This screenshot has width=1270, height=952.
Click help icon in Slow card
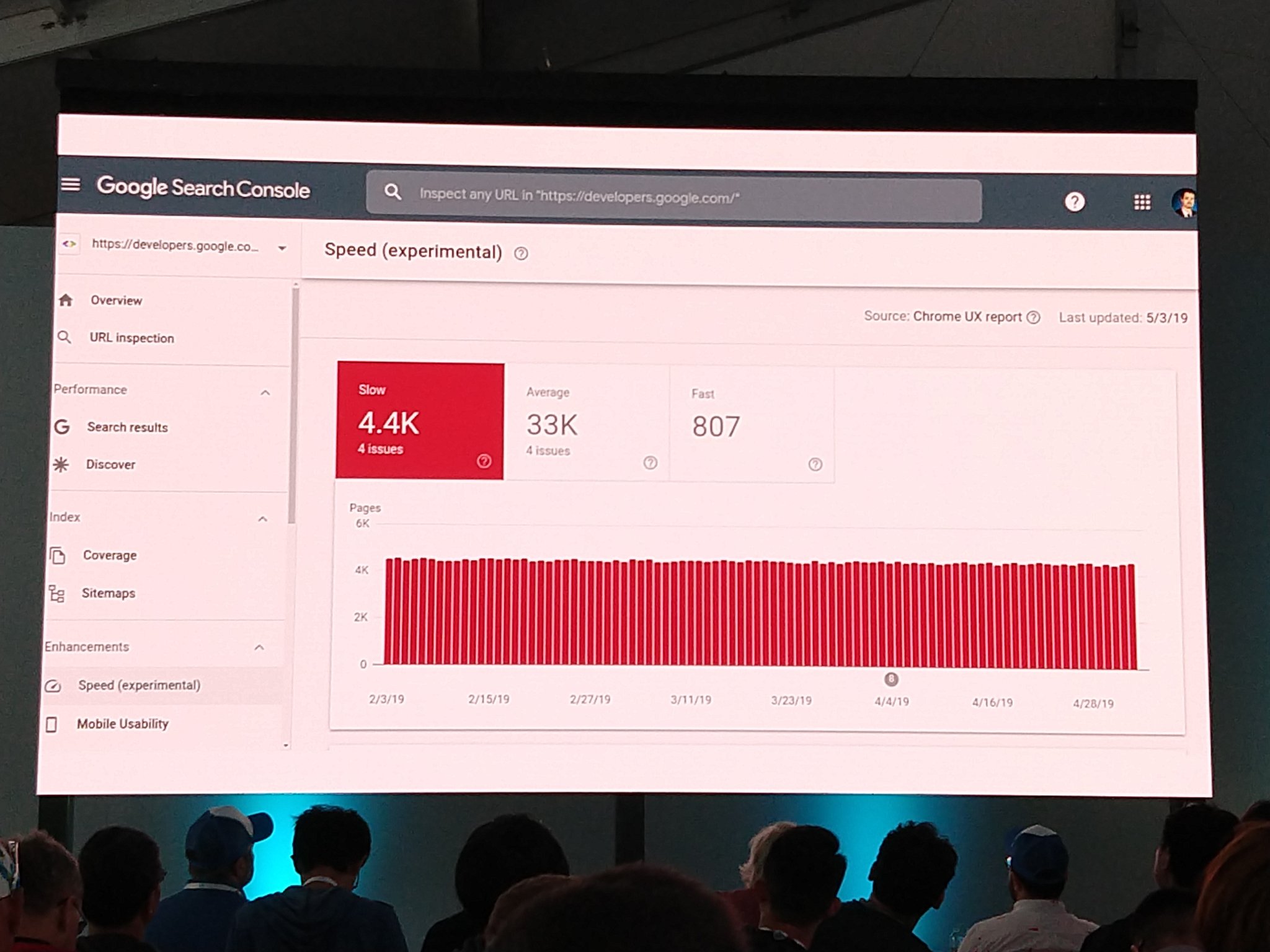pyautogui.click(x=484, y=461)
